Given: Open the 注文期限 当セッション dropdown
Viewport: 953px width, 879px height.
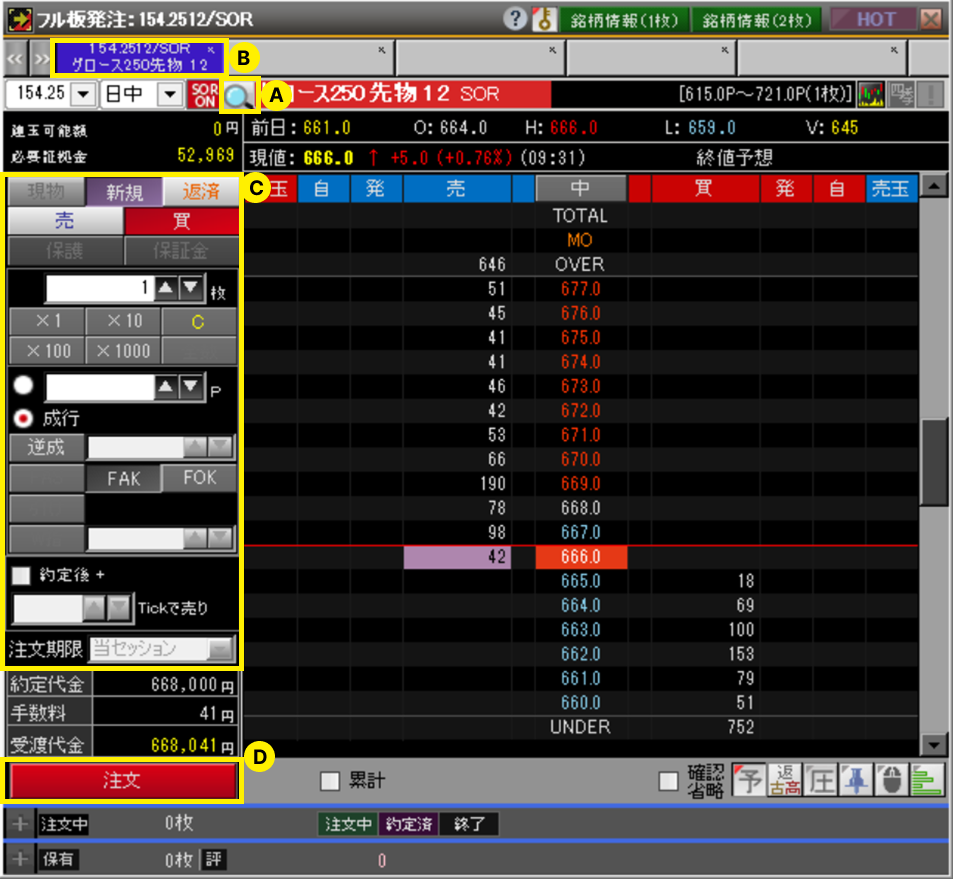Looking at the screenshot, I should pyautogui.click(x=219, y=649).
